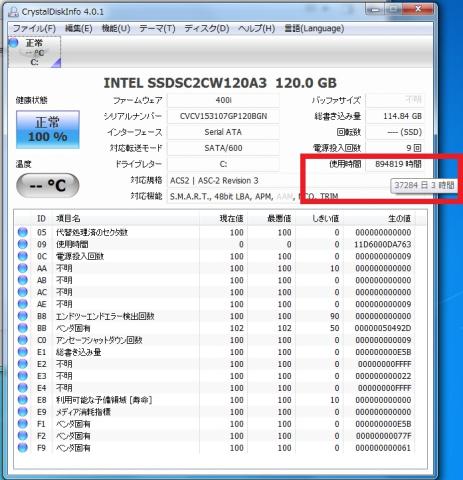Click the status icon for ID AE

coord(23,304)
